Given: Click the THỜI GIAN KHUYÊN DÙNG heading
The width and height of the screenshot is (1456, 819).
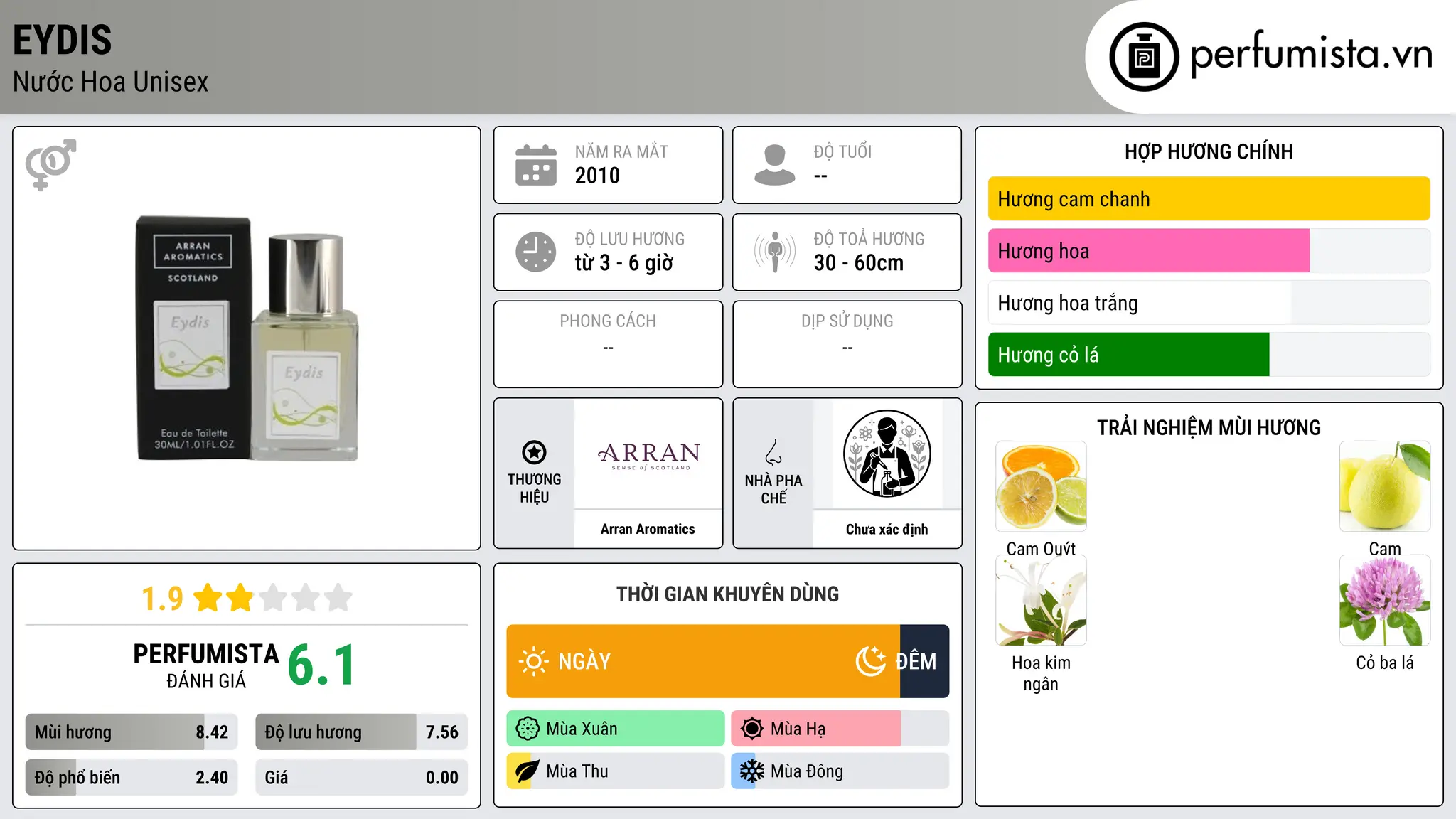Looking at the screenshot, I should (x=728, y=594).
